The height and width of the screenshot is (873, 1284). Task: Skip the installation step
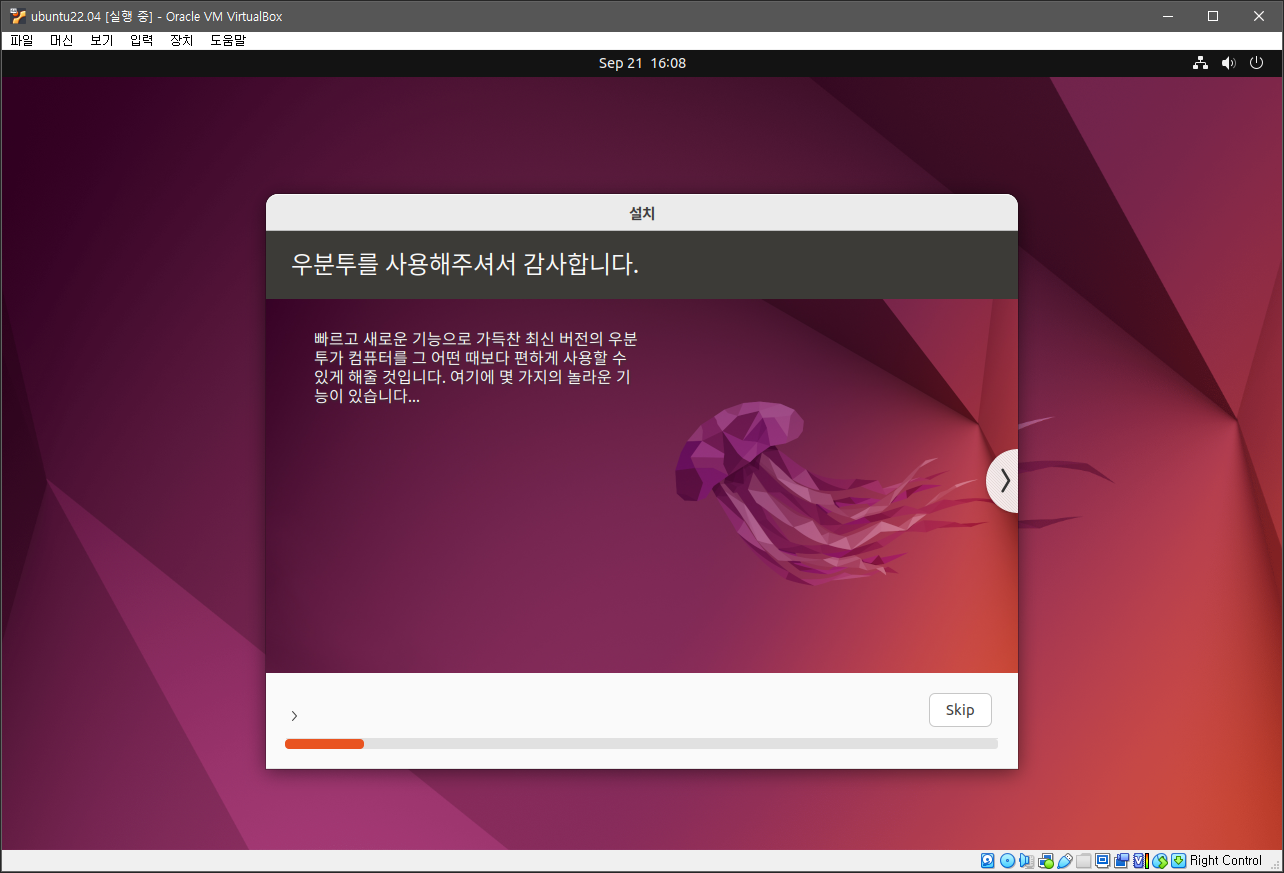click(960, 710)
